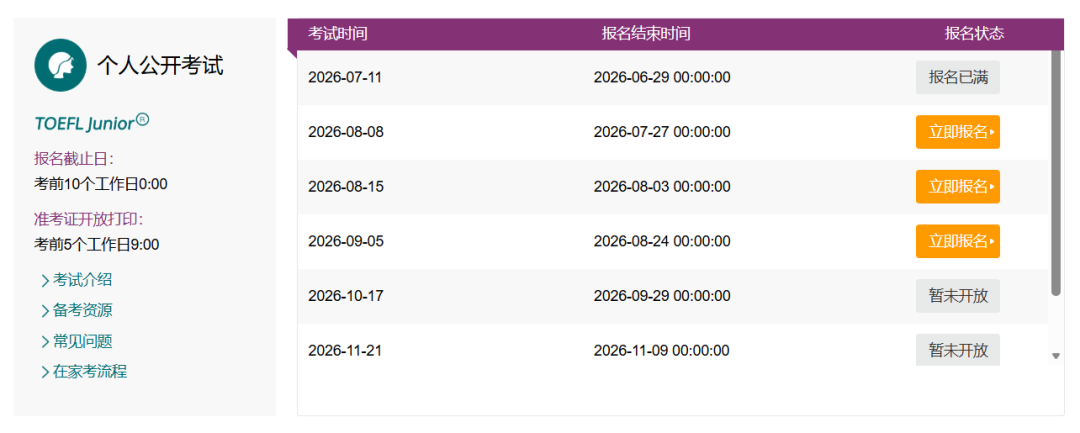Click 立即报名 for the 2026-08-15 exam
The image size is (1080, 433).
(957, 187)
